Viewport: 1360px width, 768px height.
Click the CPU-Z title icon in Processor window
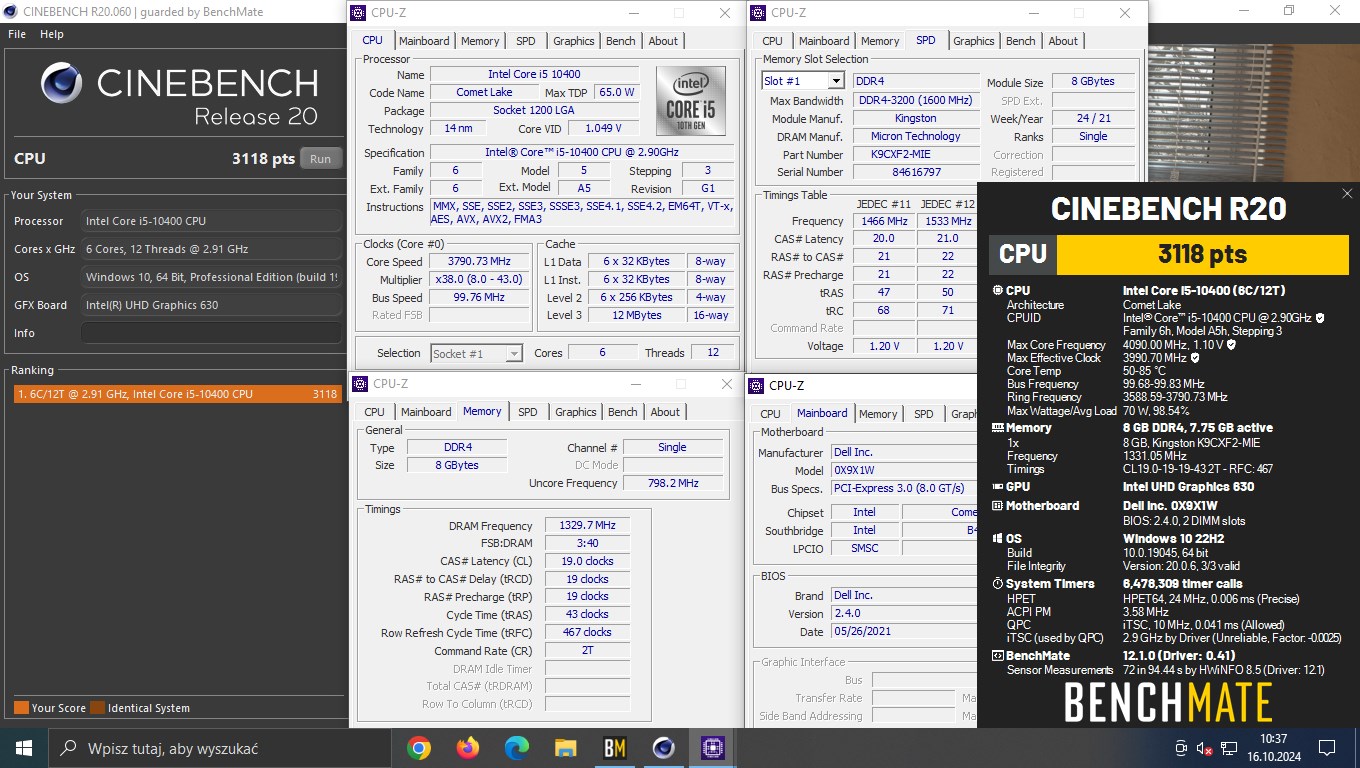[358, 13]
